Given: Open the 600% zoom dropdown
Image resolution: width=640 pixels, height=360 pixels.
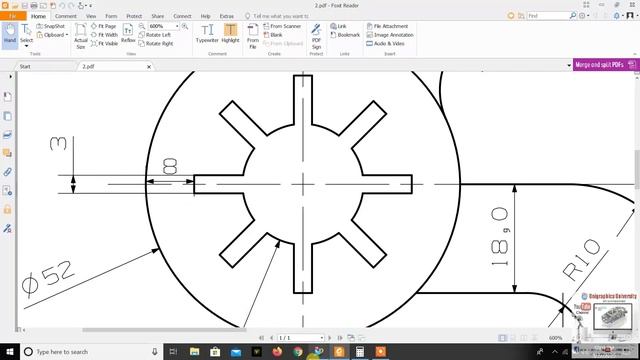Looking at the screenshot, I should pos(177,26).
